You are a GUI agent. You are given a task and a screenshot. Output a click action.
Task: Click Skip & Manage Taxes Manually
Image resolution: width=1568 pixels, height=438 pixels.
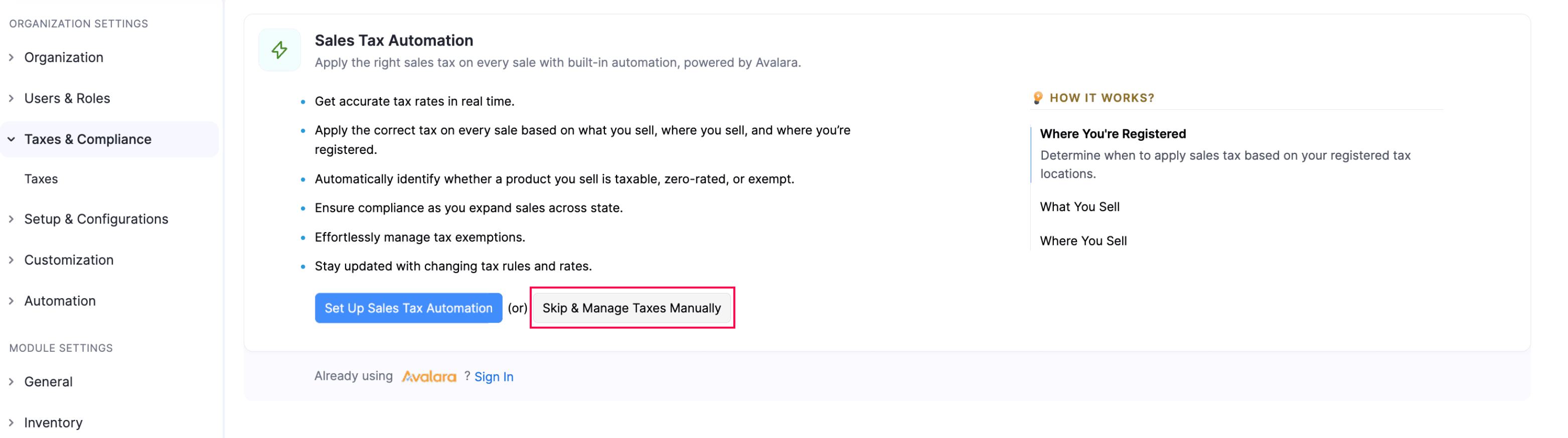pos(631,308)
